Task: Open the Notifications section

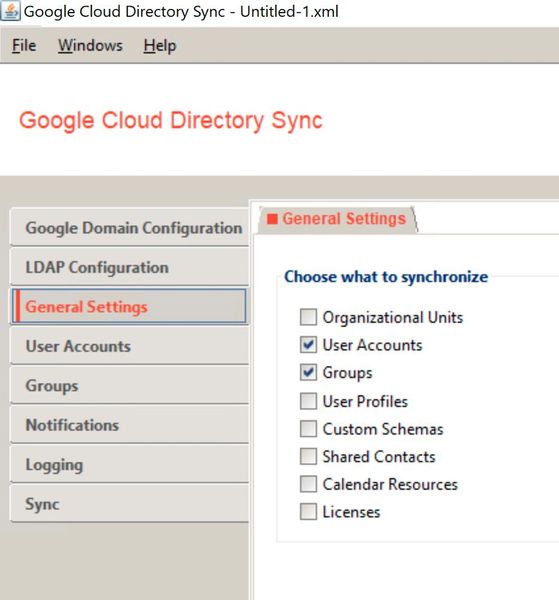Action: coord(130,425)
